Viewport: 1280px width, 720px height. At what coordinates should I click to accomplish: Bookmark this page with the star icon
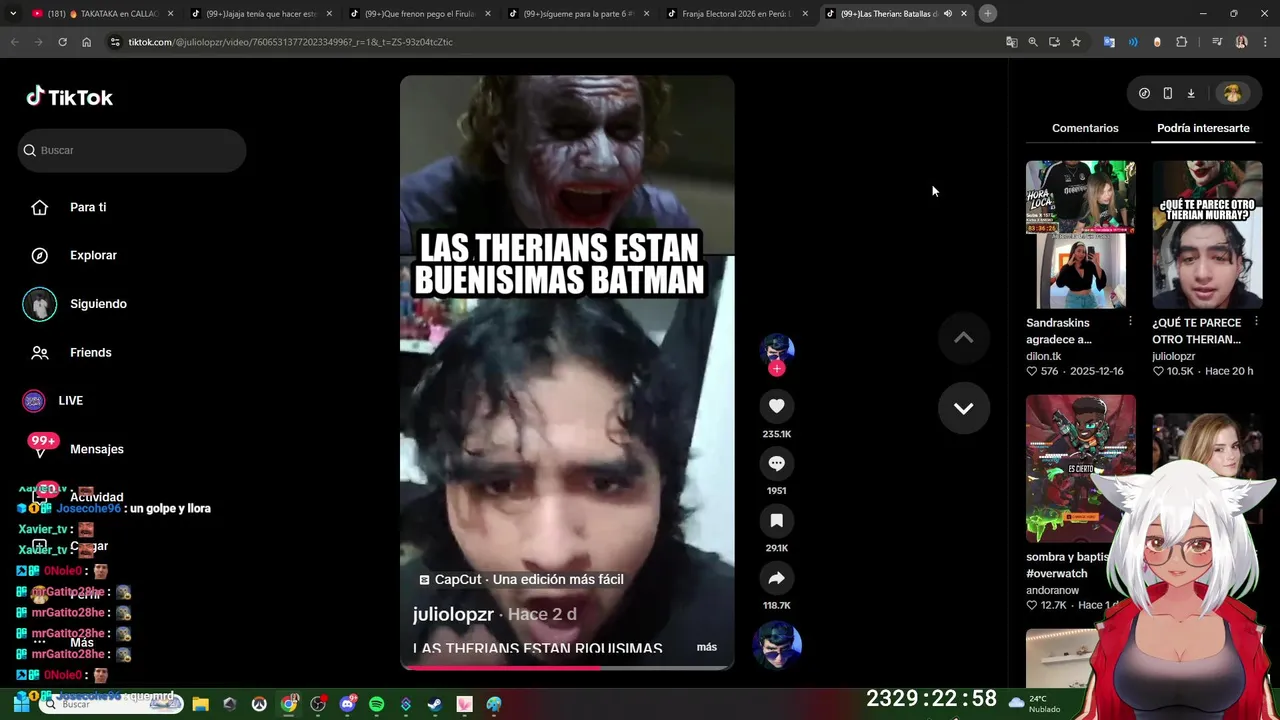coord(1076,42)
